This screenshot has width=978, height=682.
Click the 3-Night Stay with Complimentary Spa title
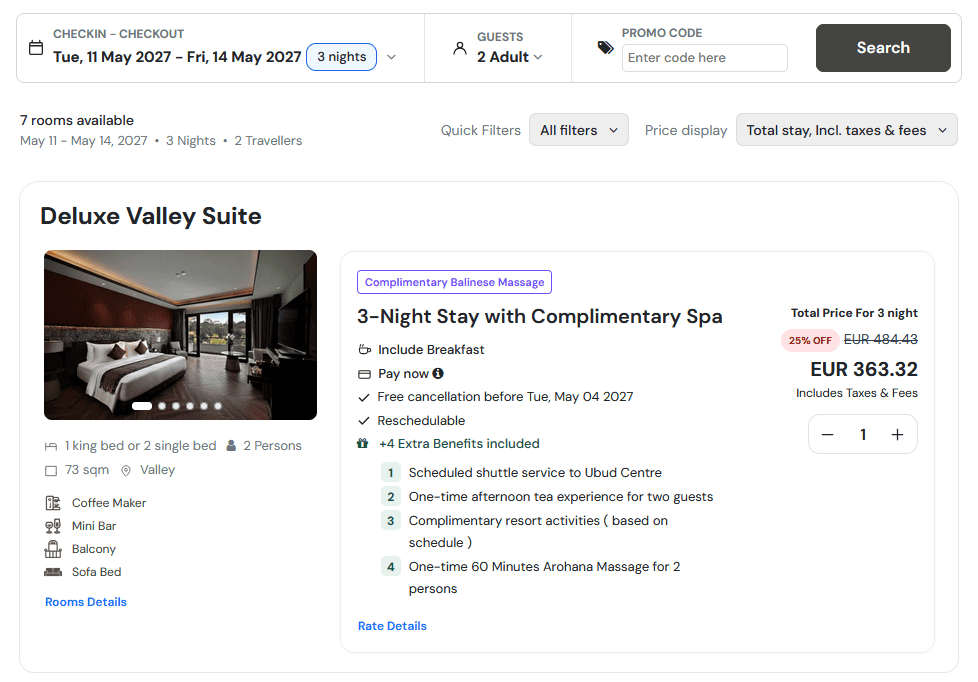pos(540,316)
